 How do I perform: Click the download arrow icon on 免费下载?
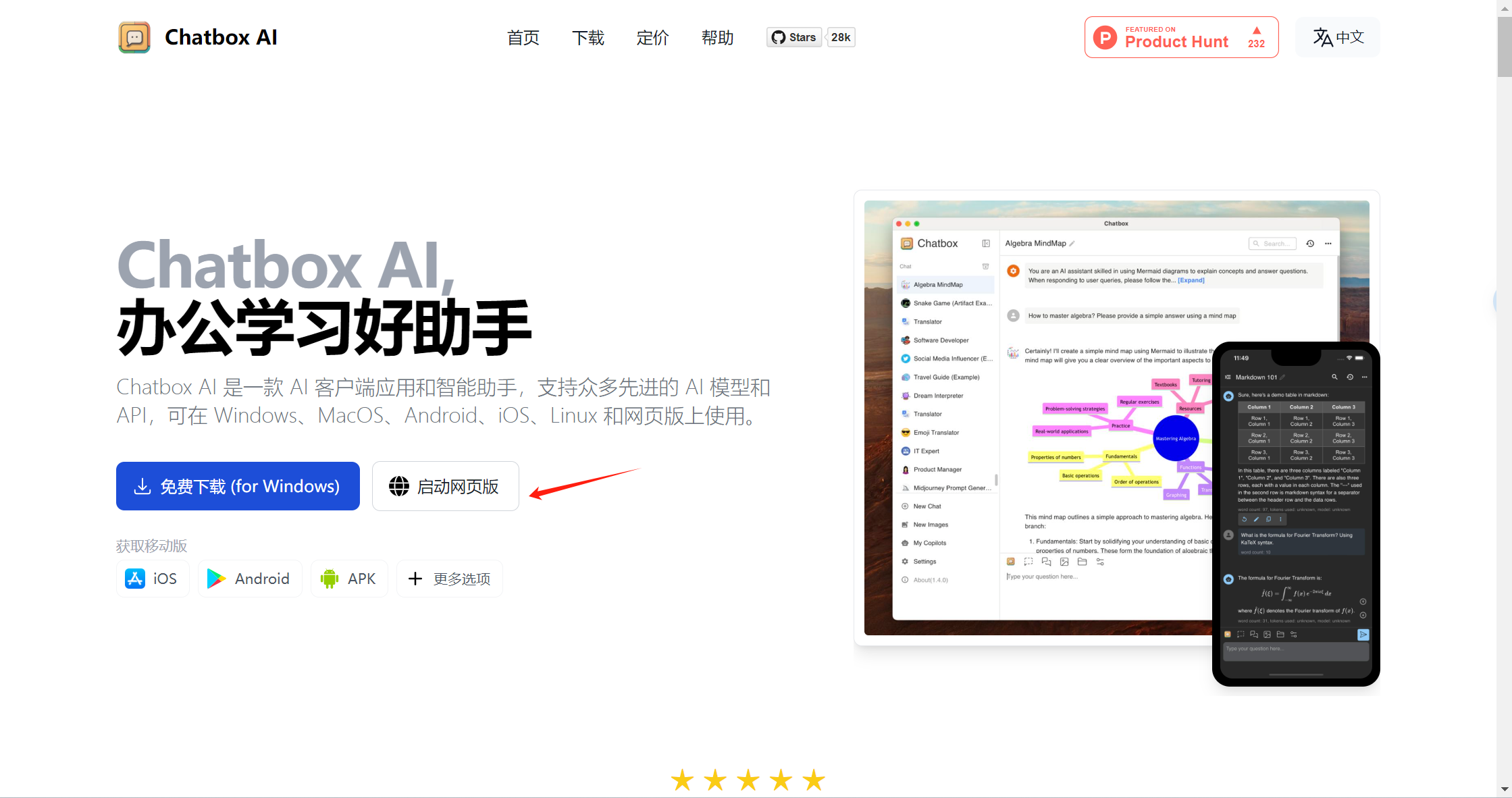pos(142,486)
